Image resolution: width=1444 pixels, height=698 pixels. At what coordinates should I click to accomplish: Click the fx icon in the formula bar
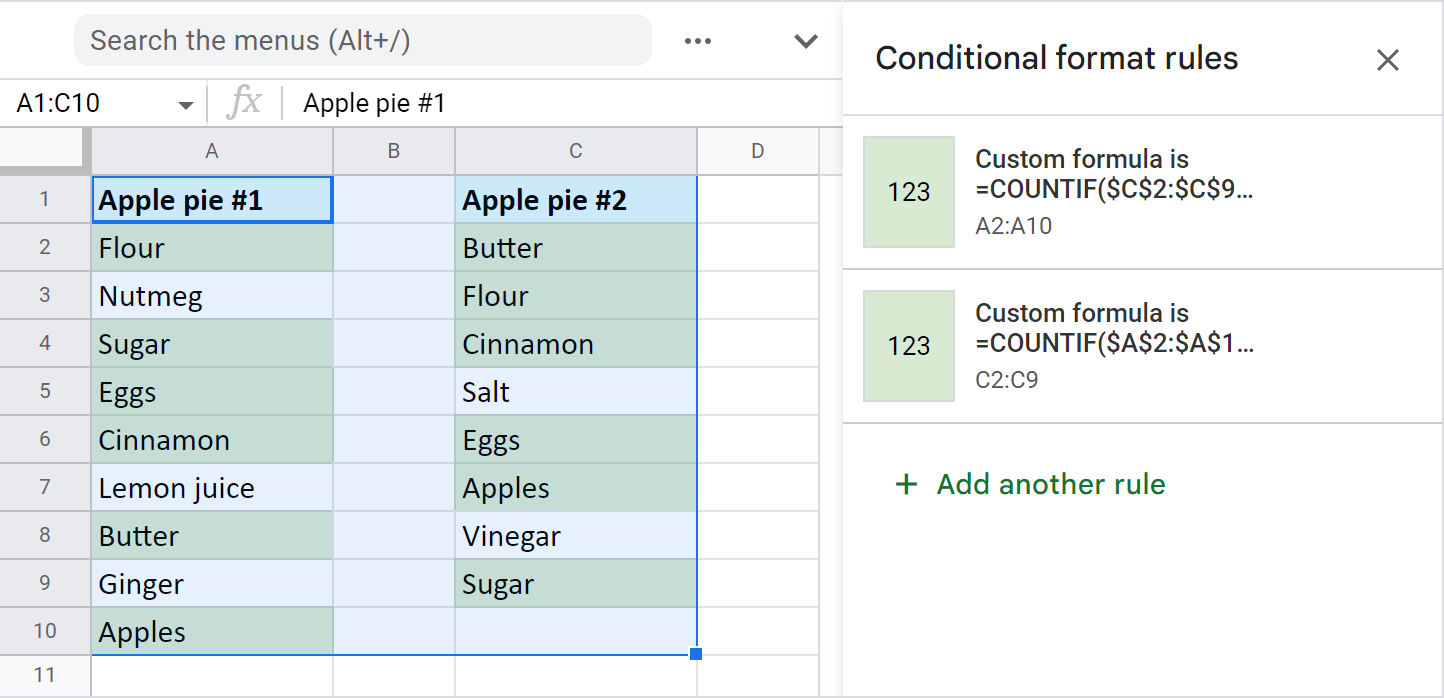pos(245,102)
